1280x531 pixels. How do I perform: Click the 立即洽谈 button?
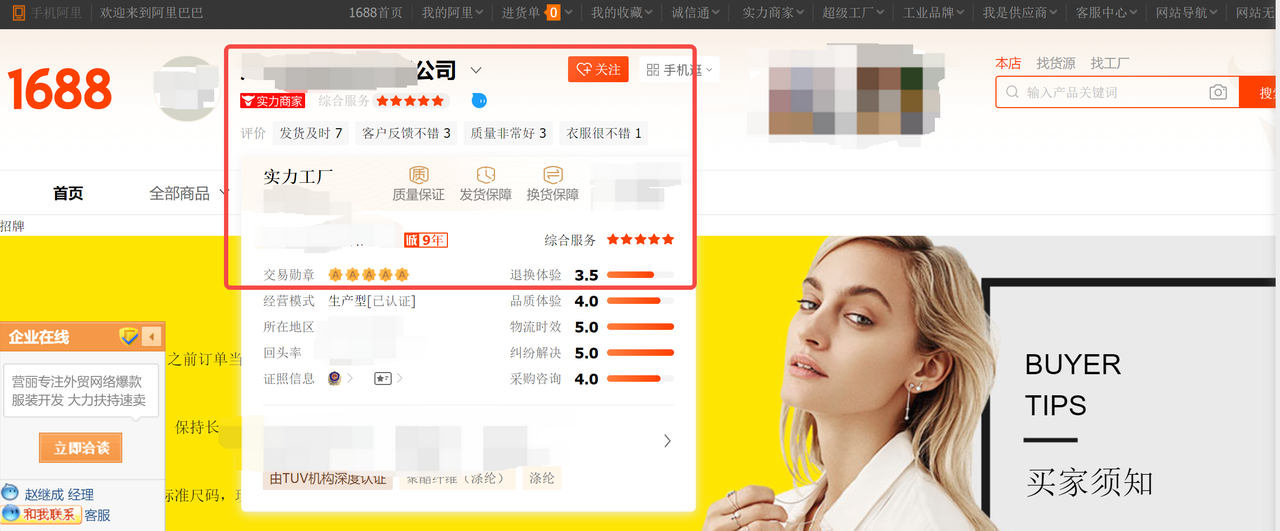tap(81, 448)
